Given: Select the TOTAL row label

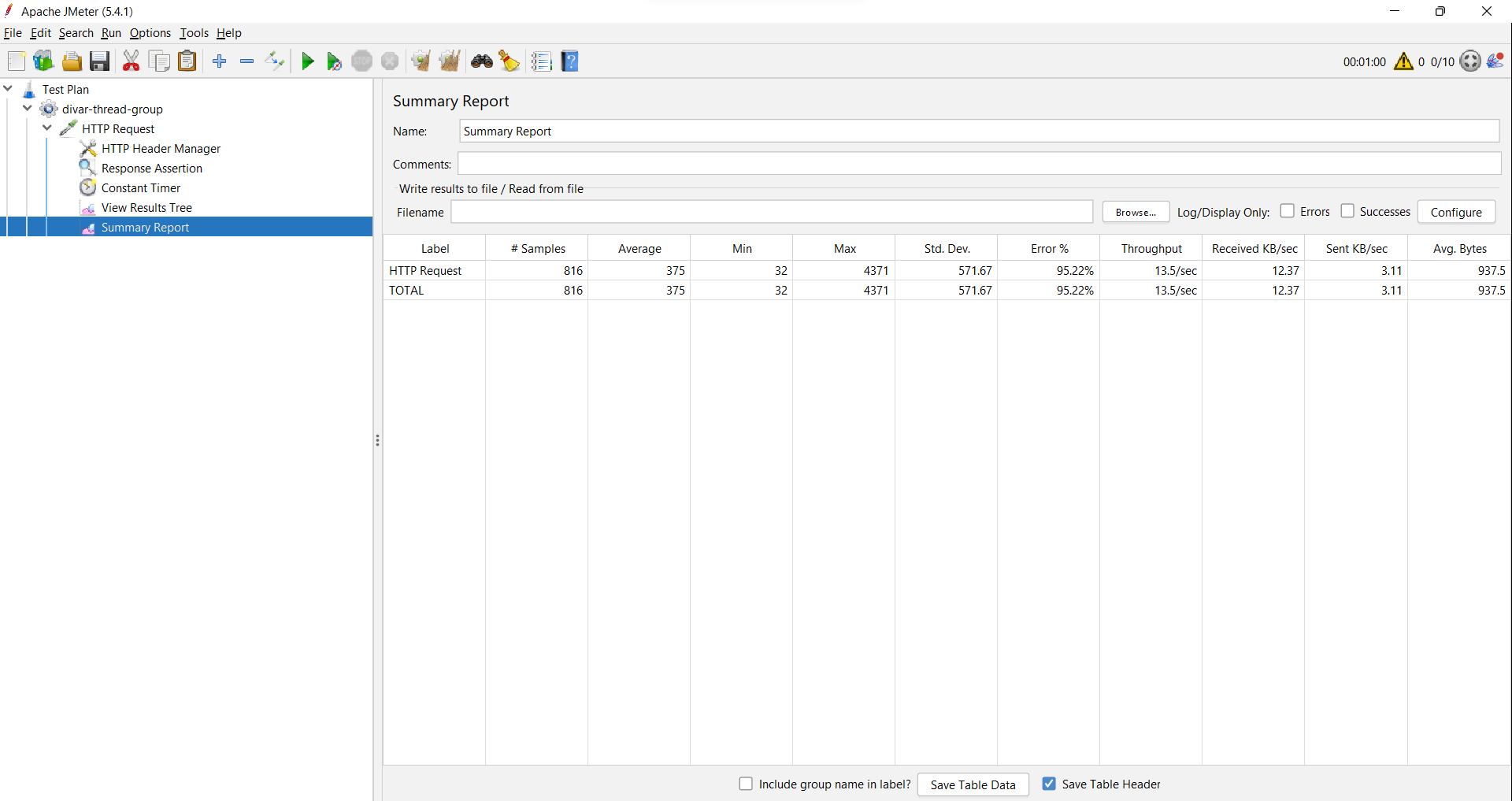Looking at the screenshot, I should click(x=406, y=290).
